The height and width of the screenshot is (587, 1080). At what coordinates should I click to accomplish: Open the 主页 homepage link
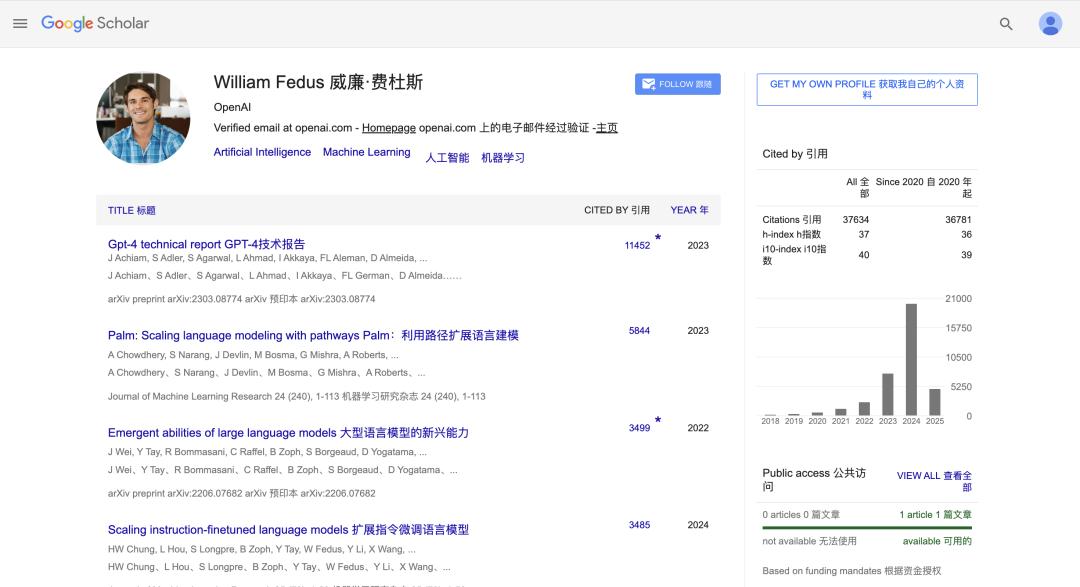point(607,127)
